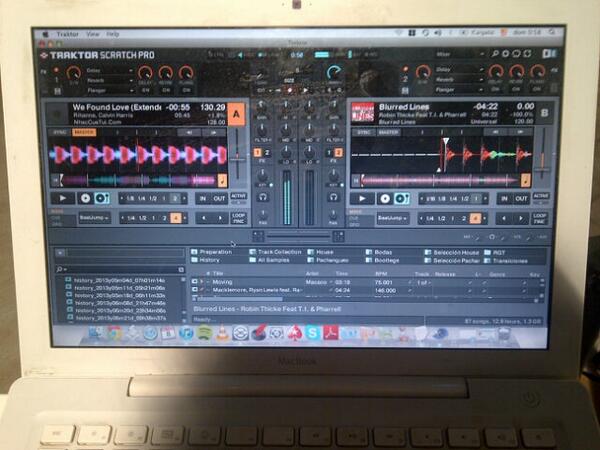Screen dimensions: 600x450
Task: Click Deck B CUE disc button
Action: tap(385, 198)
